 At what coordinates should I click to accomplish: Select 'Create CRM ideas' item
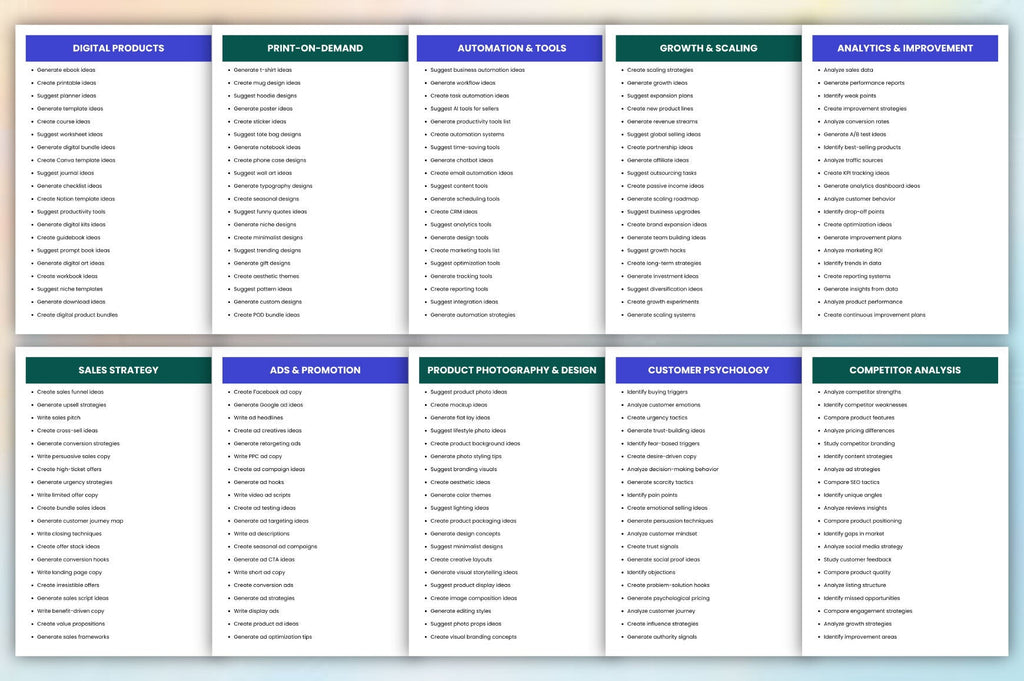(454, 212)
